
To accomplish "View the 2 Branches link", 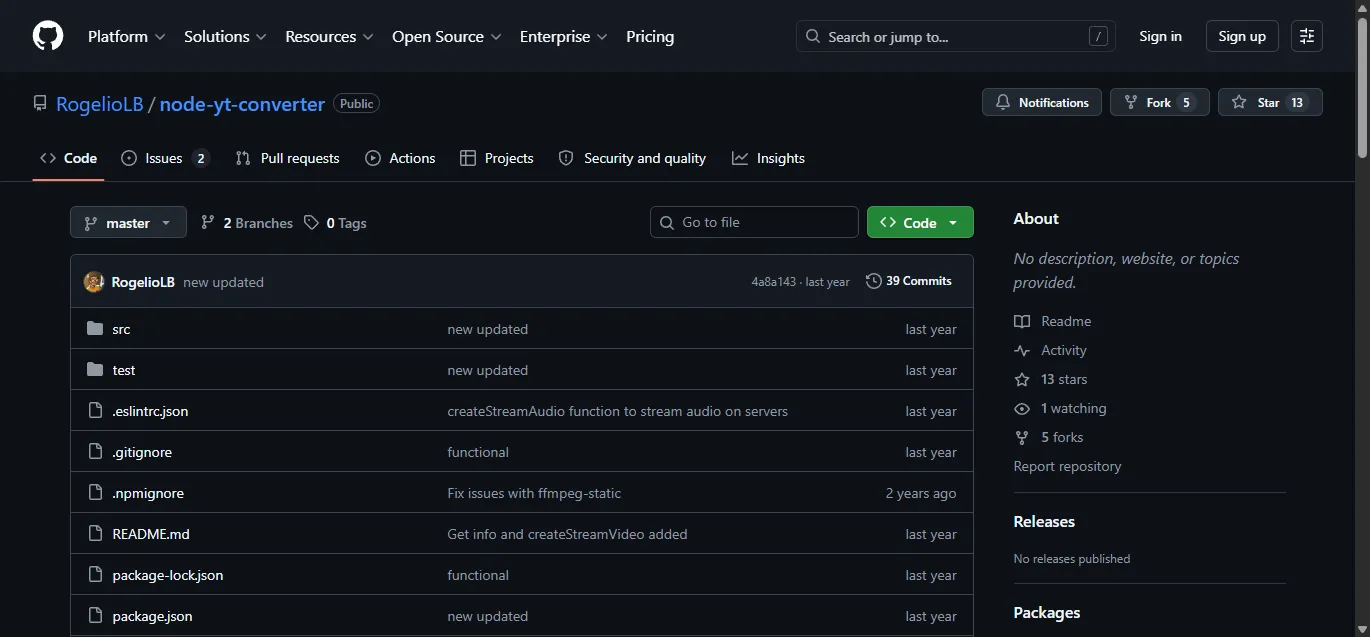I will coord(247,223).
